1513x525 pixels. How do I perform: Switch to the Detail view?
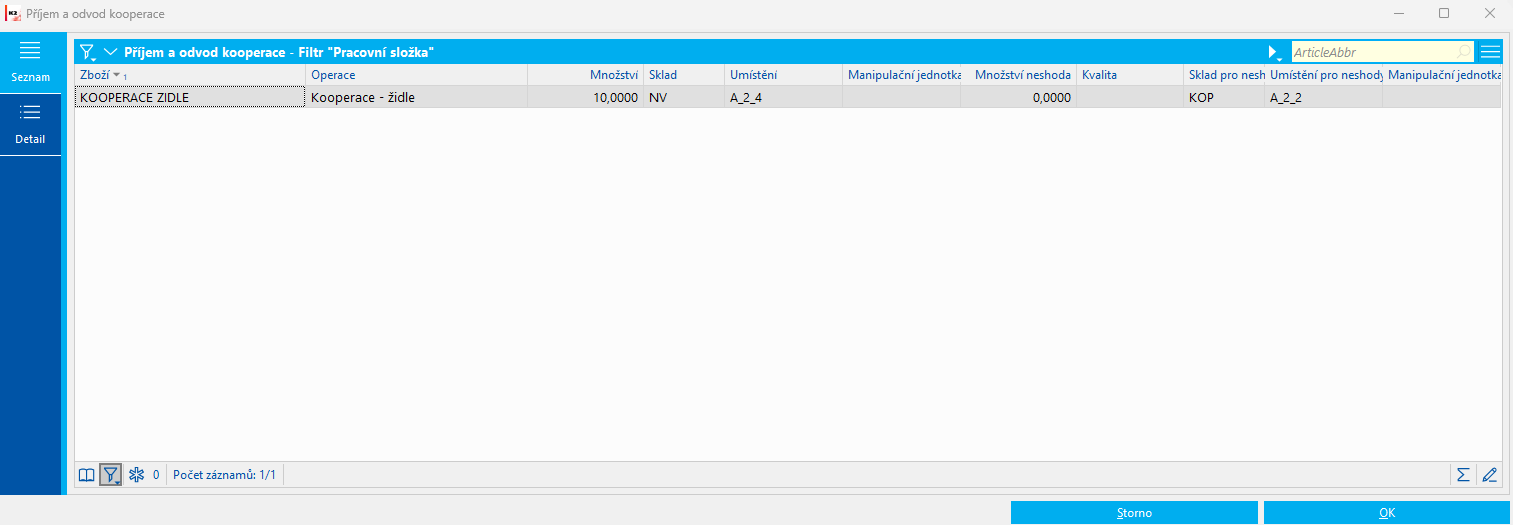(x=30, y=123)
